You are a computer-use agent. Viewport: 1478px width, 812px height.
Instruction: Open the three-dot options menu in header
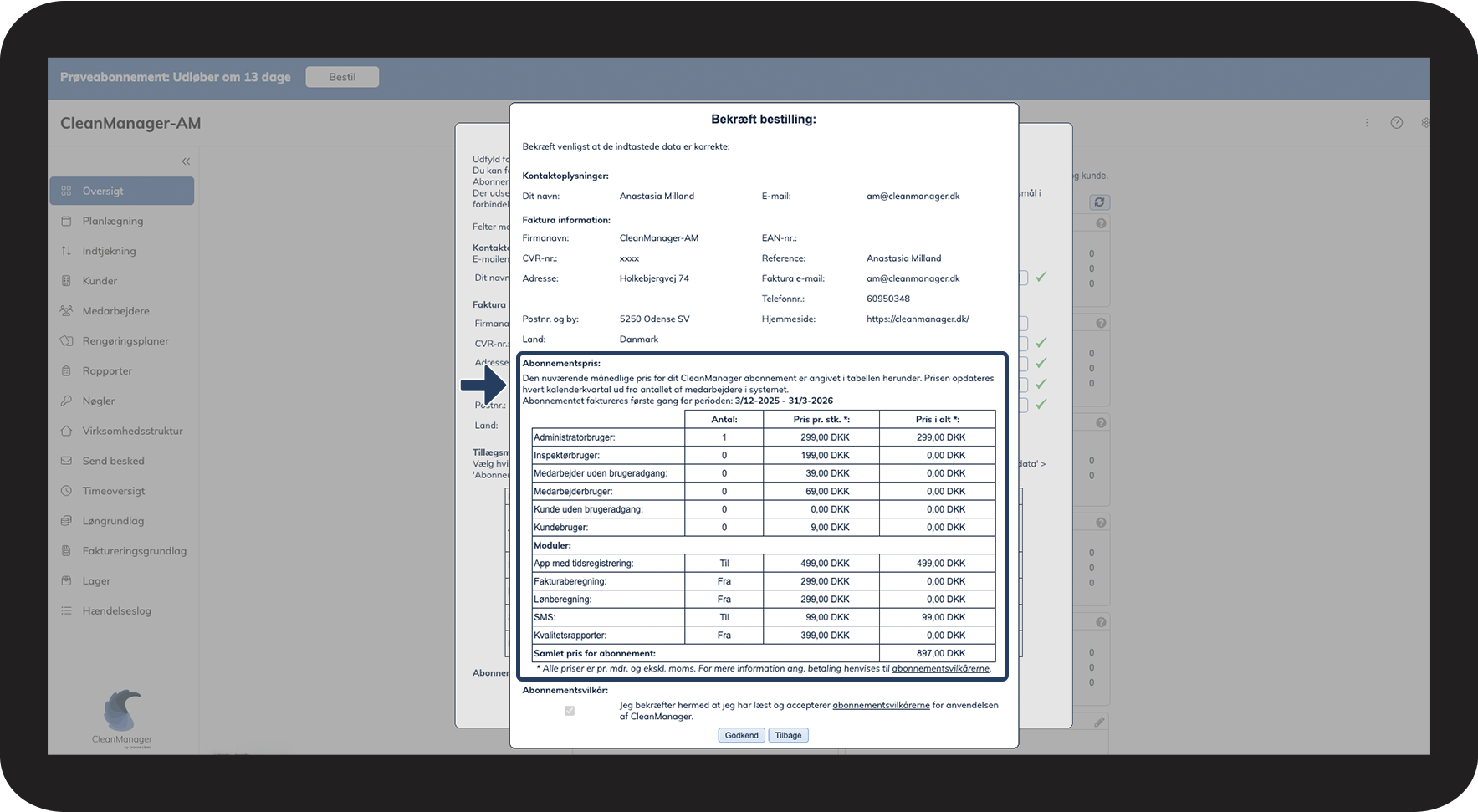tap(1367, 123)
